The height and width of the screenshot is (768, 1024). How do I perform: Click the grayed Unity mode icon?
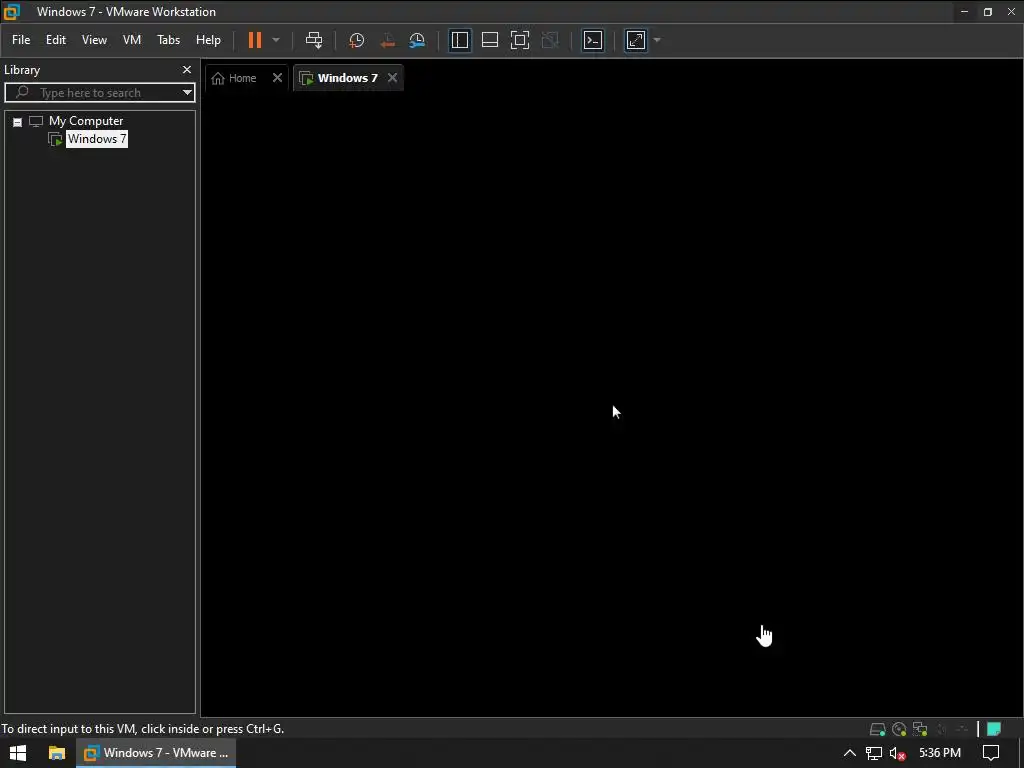point(551,40)
